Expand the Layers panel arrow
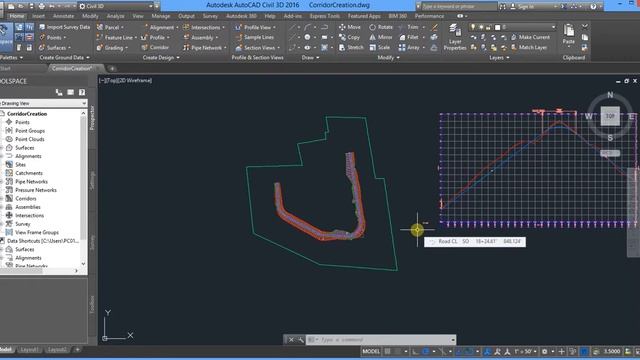 tap(508, 58)
